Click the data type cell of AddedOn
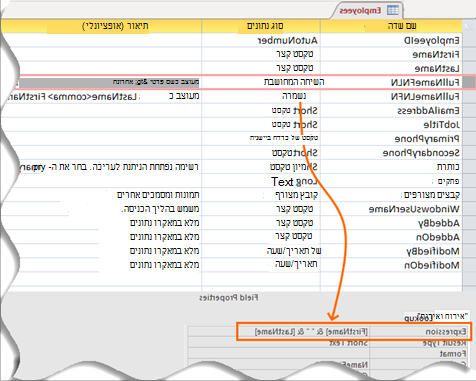This screenshot has height=381, width=476. coord(261,237)
